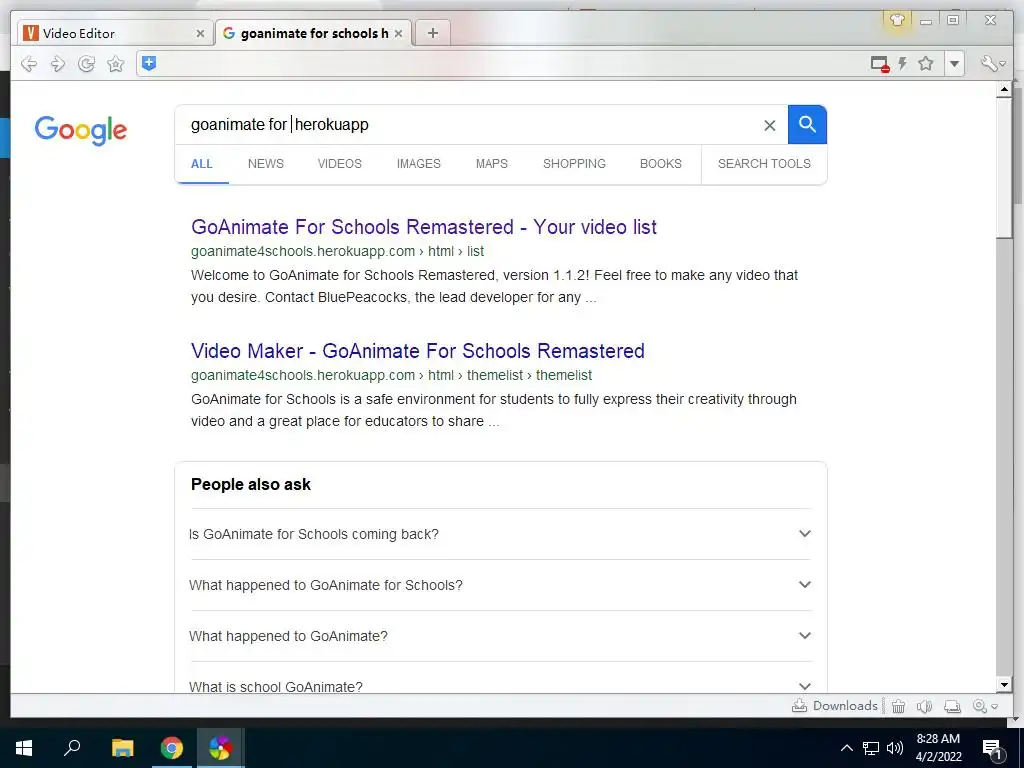Switch to BOOKS results
This screenshot has width=1024, height=768.
[660, 164]
